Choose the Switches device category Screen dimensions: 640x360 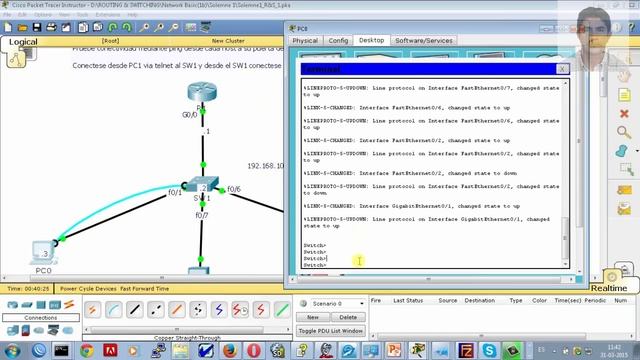(27, 304)
